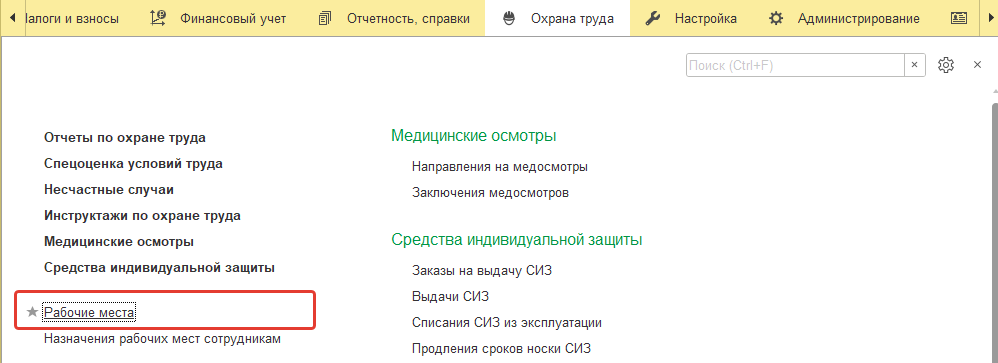Open Направления на медосмотры
Viewport: 998px width, 363px height.
pyautogui.click(x=500, y=167)
